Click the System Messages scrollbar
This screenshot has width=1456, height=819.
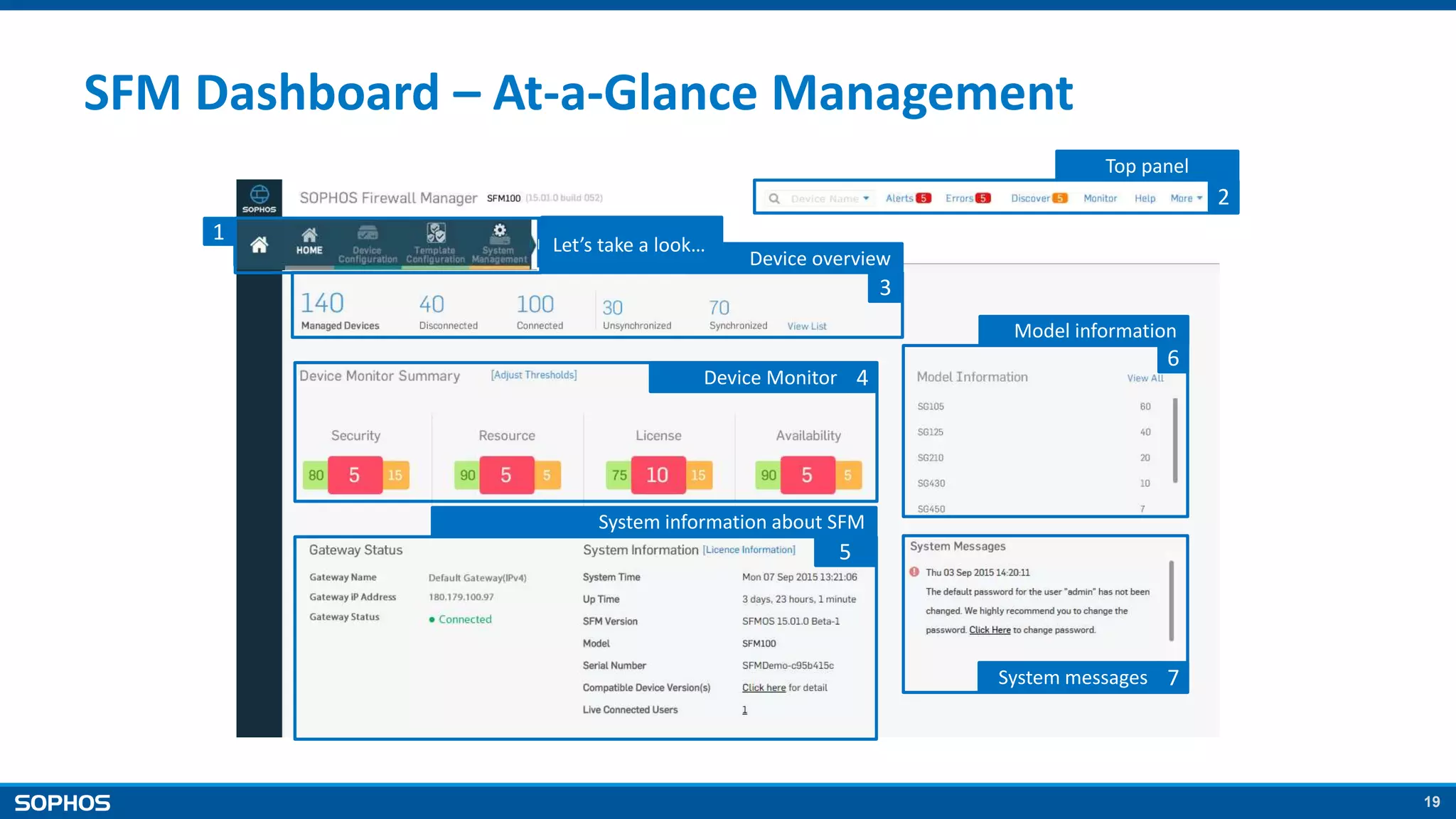[x=1171, y=601]
